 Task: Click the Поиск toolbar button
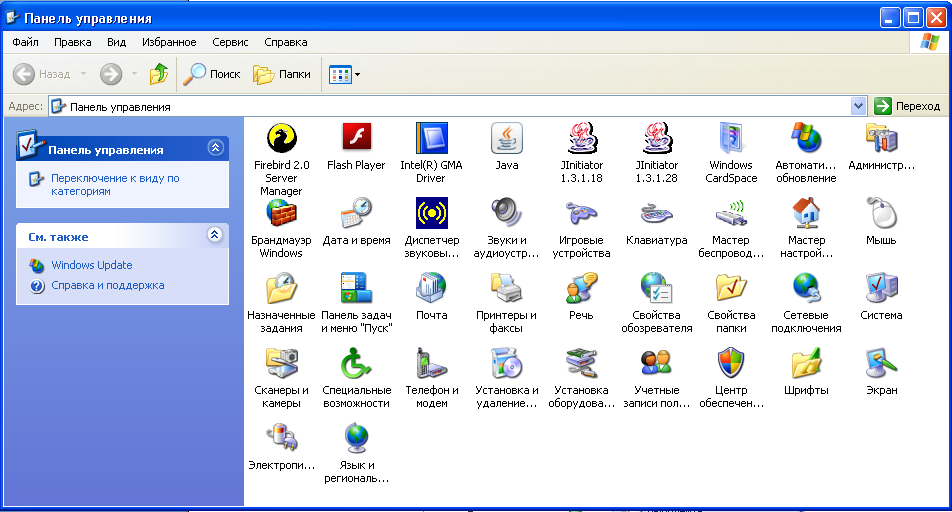pyautogui.click(x=212, y=74)
